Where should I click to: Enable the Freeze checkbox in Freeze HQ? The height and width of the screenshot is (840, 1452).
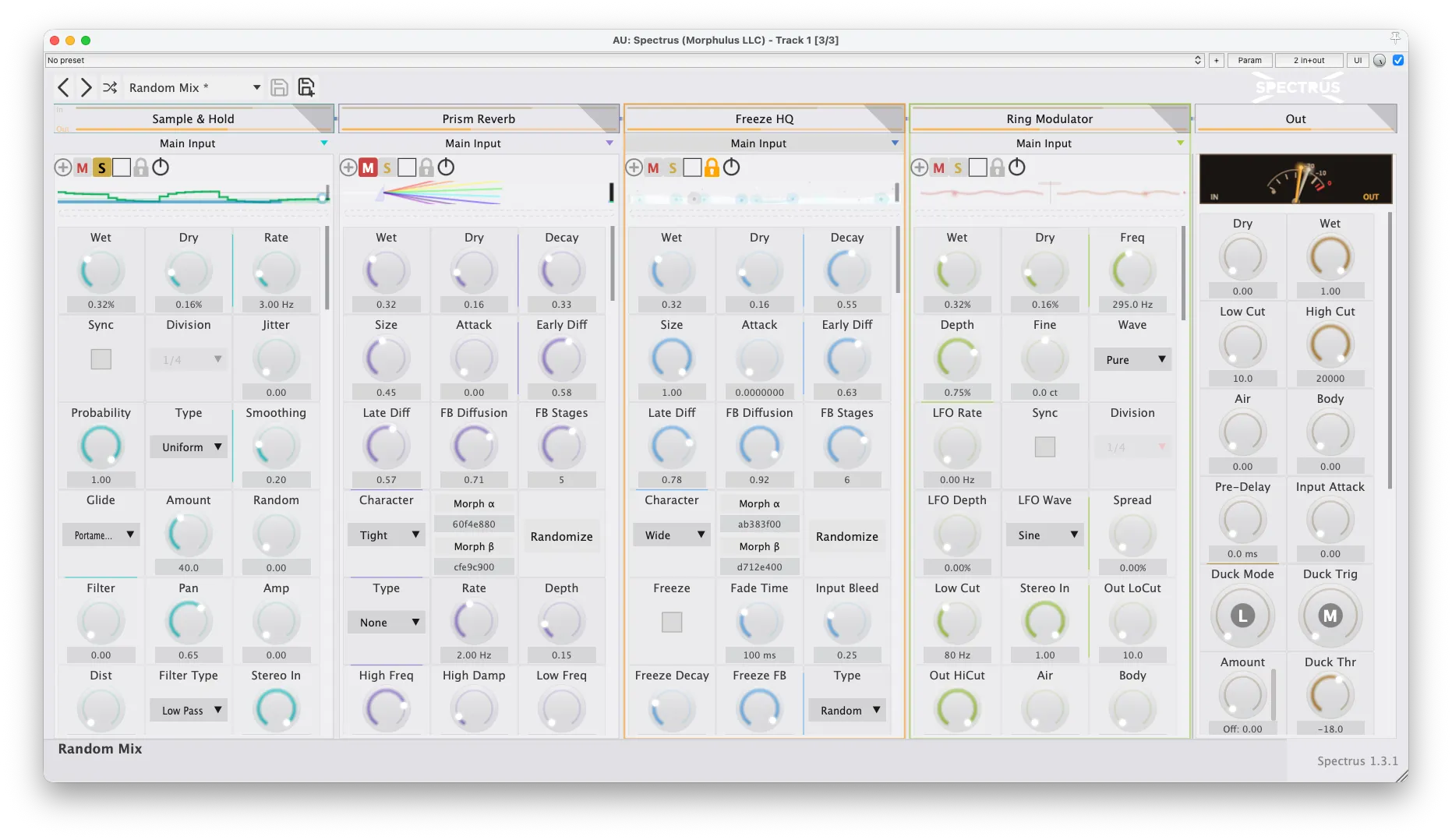(x=672, y=622)
